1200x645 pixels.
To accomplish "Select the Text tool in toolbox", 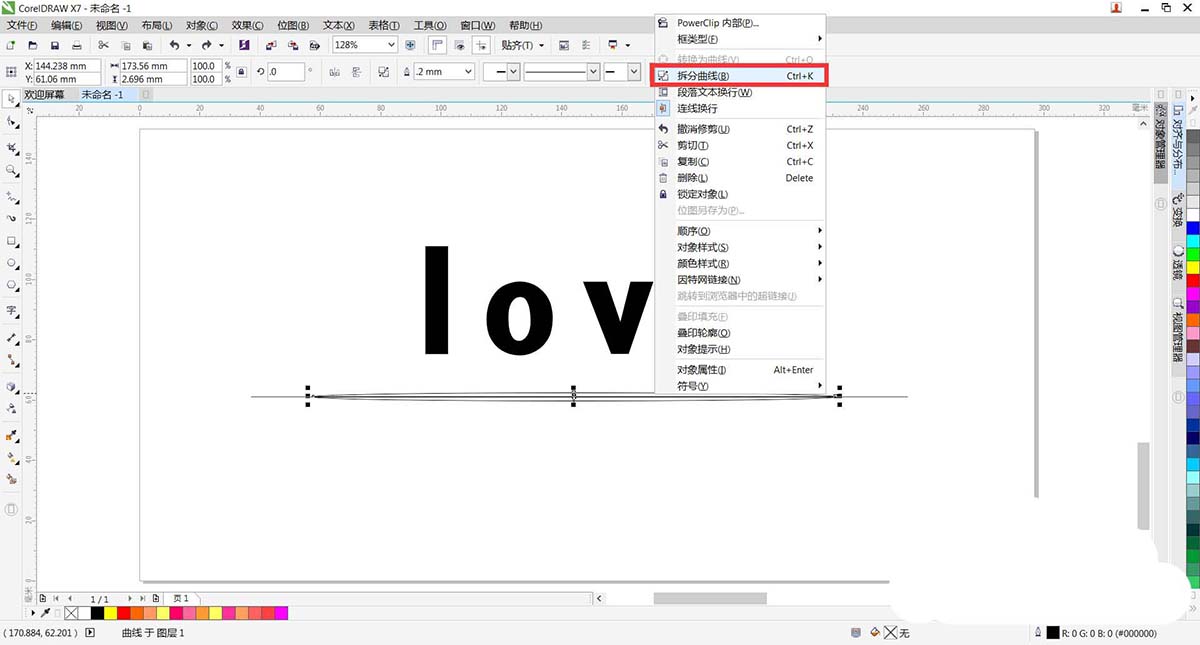I will tap(11, 311).
